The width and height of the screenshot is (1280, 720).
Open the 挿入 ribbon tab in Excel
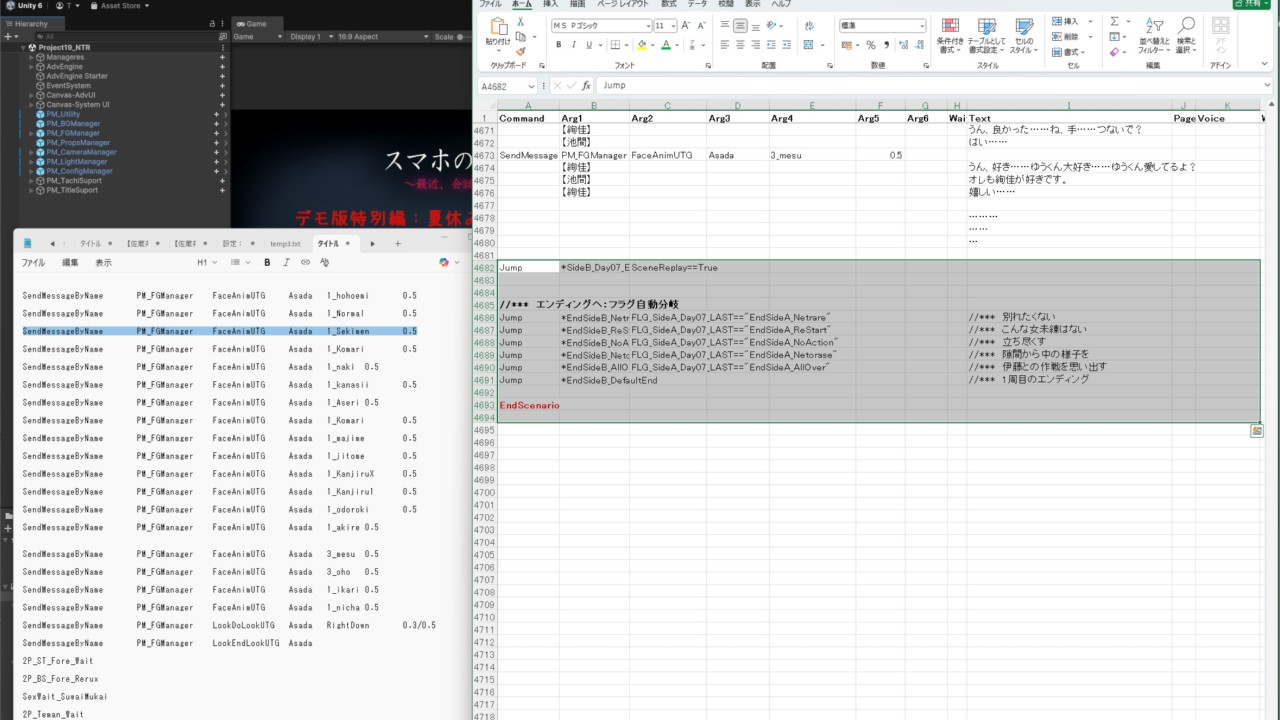click(x=550, y=4)
